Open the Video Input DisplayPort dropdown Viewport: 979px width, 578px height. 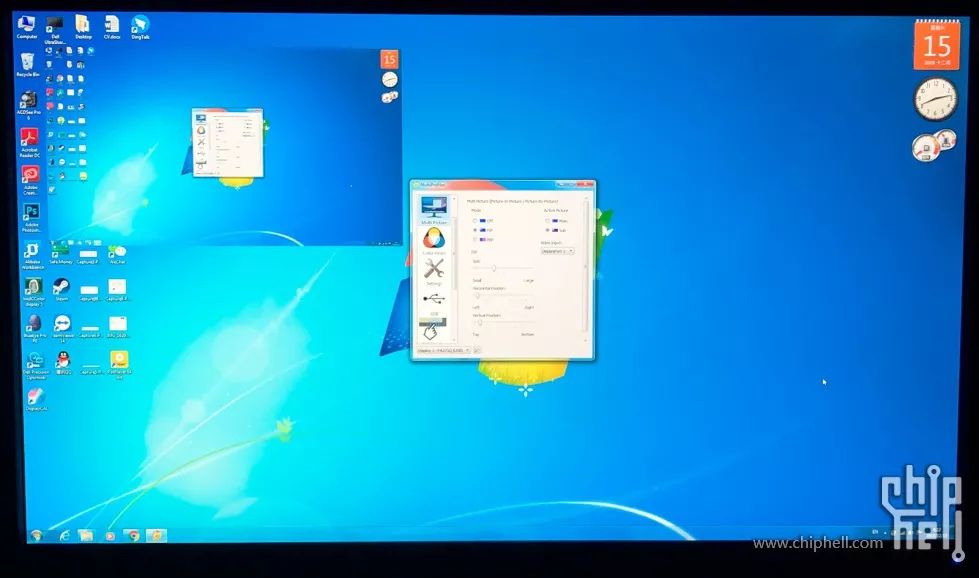[x=558, y=251]
